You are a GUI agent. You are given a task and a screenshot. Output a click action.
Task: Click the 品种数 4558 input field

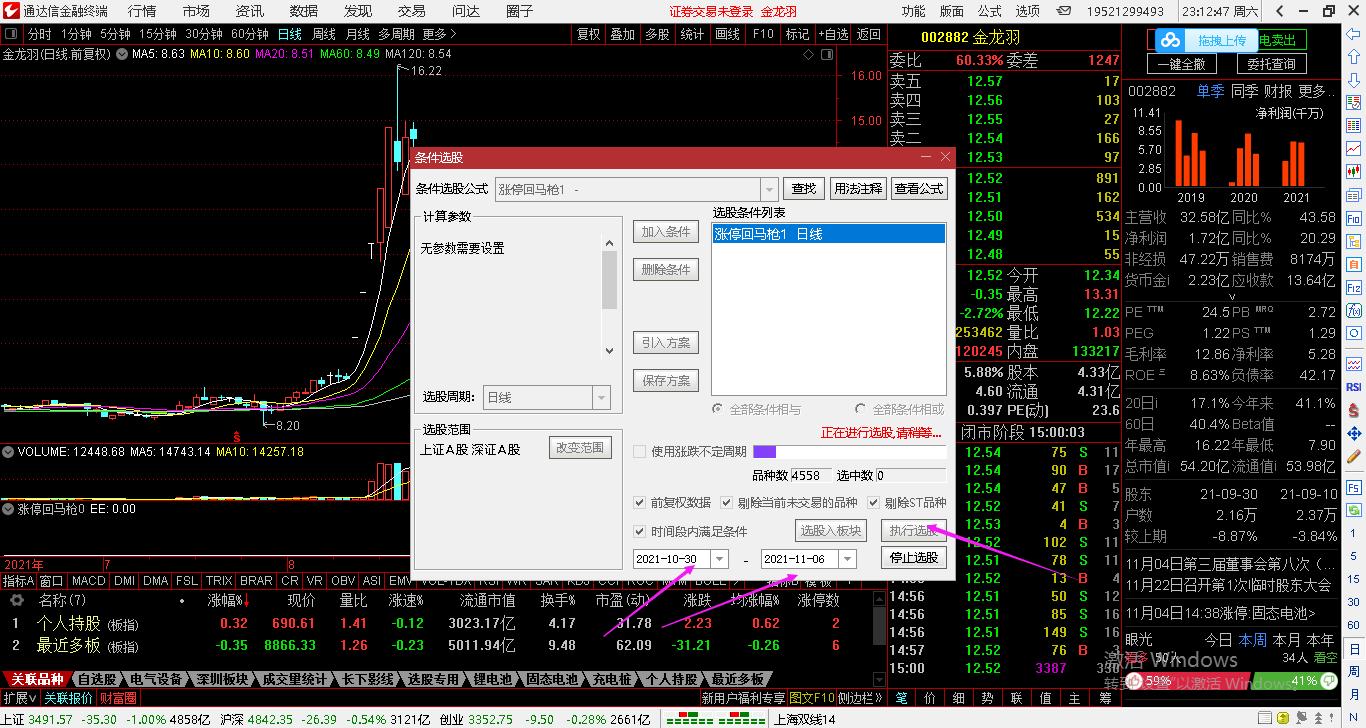coord(808,475)
